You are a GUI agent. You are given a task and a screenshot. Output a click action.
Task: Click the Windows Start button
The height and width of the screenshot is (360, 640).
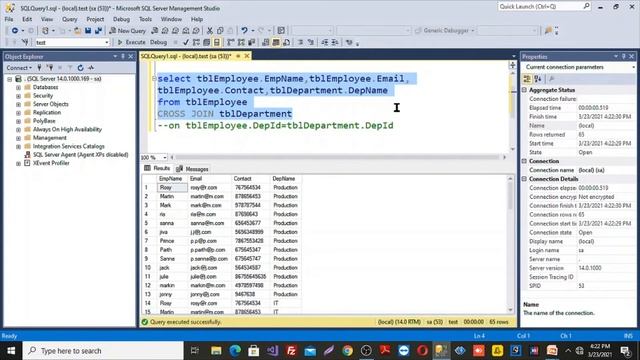click(11, 351)
